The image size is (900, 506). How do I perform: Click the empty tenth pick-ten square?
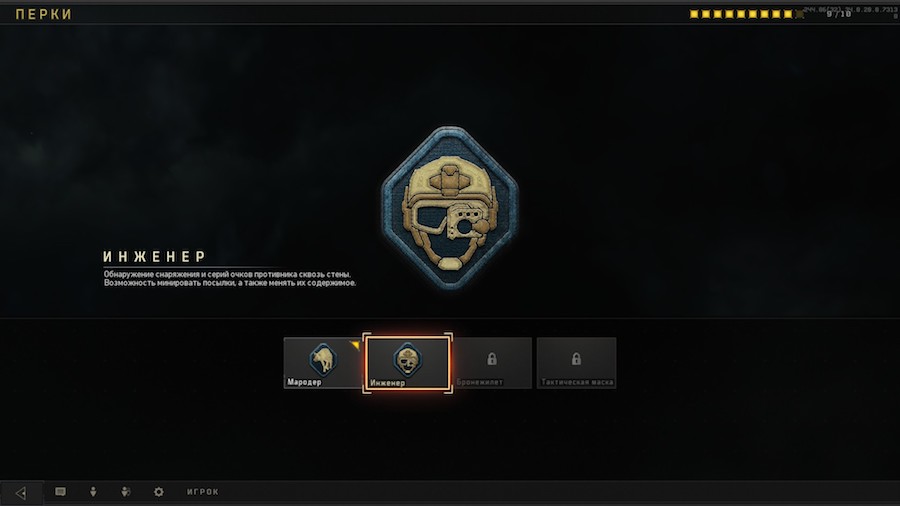pyautogui.click(x=800, y=14)
